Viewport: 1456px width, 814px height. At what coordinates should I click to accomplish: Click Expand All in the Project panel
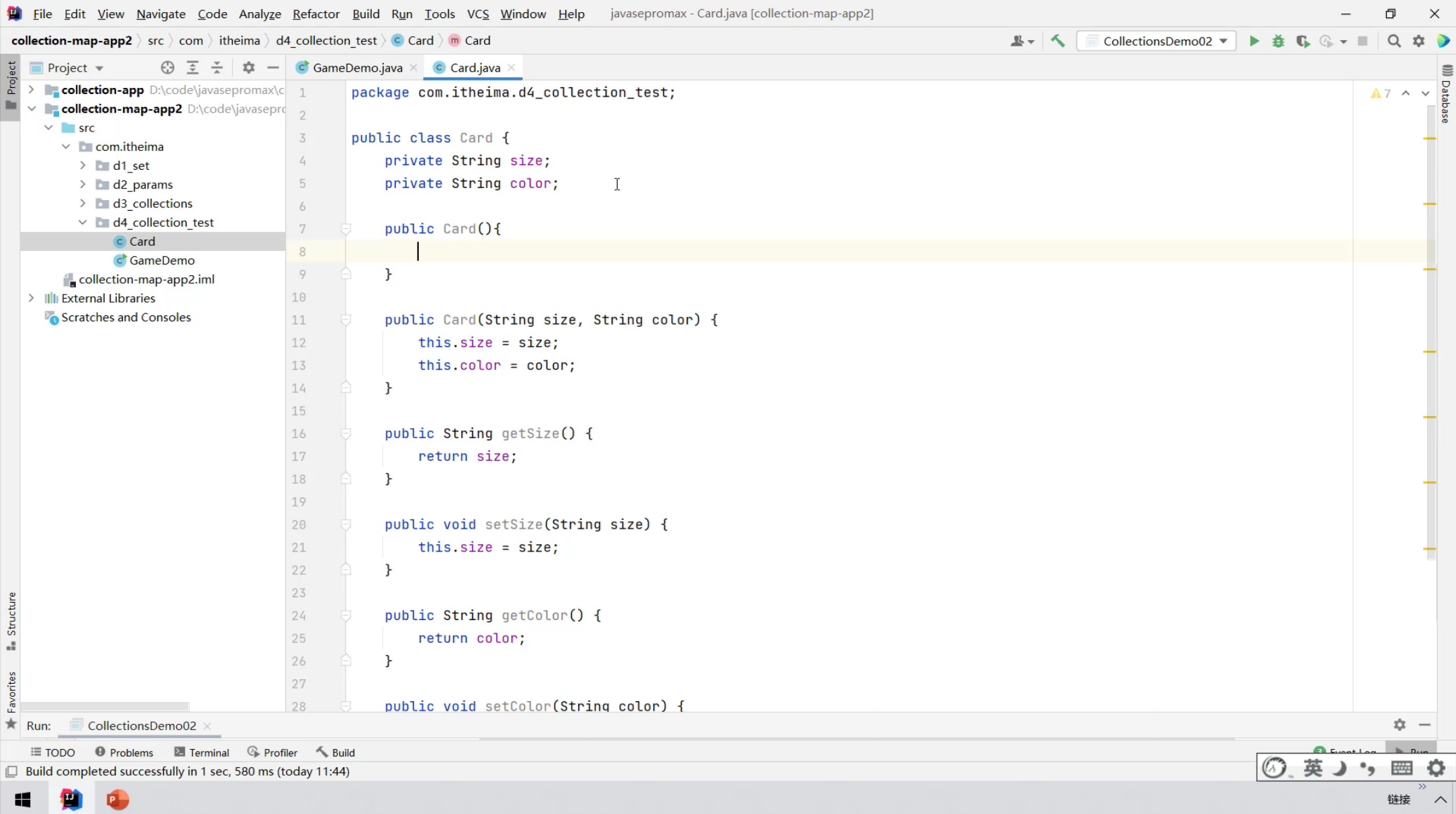click(193, 68)
